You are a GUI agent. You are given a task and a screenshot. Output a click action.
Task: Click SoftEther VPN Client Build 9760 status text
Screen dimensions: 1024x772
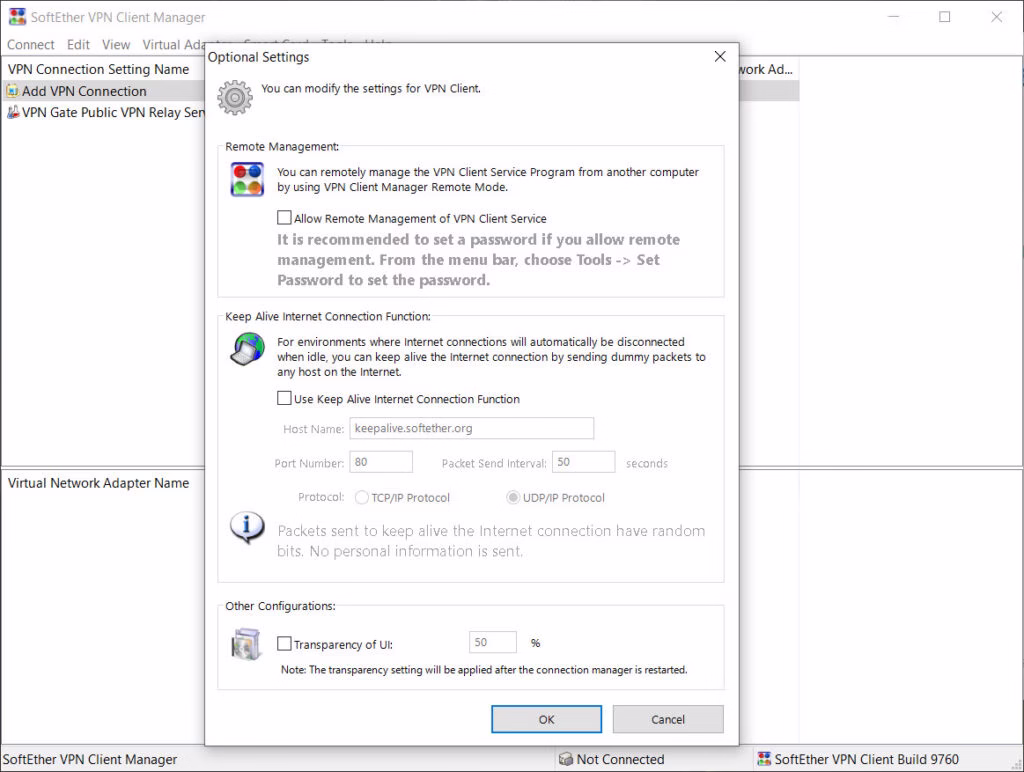[867, 760]
